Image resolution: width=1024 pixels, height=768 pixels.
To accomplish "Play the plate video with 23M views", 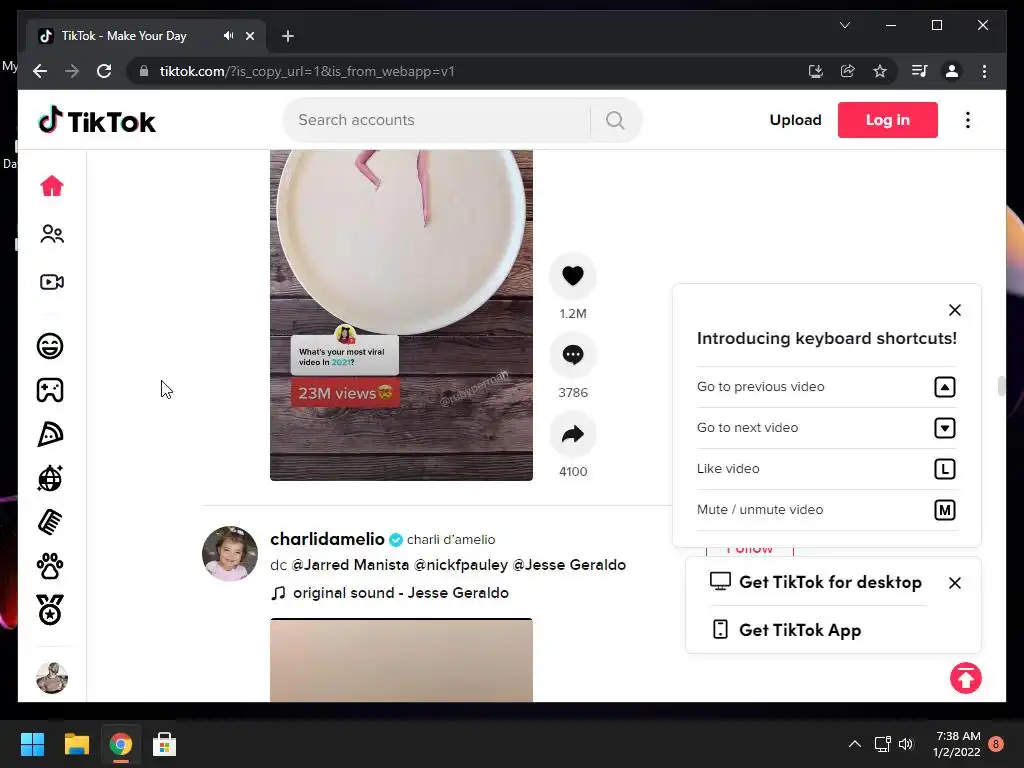I will (401, 315).
